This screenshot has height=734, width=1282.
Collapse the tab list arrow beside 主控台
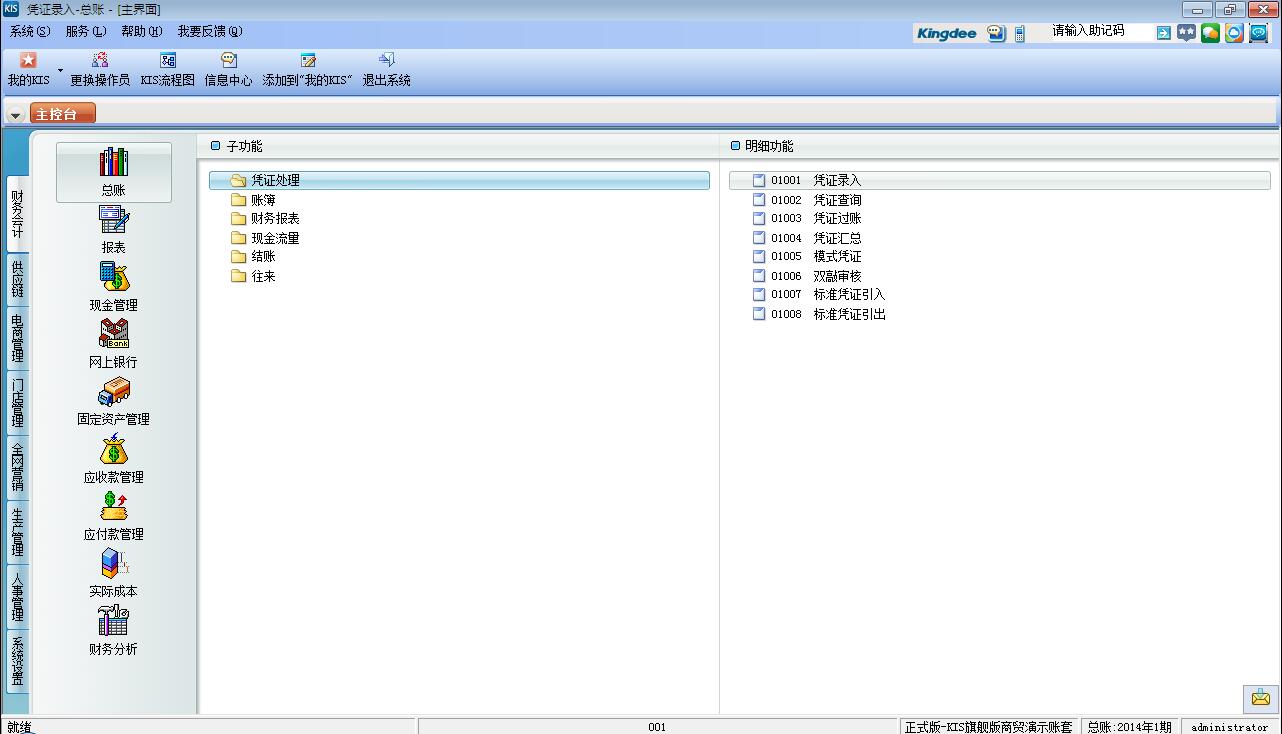15,115
